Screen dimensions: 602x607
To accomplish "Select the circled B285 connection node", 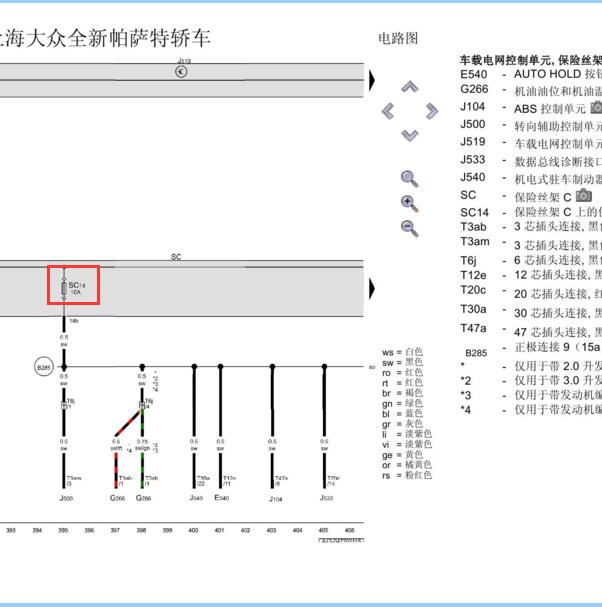I will [44, 367].
